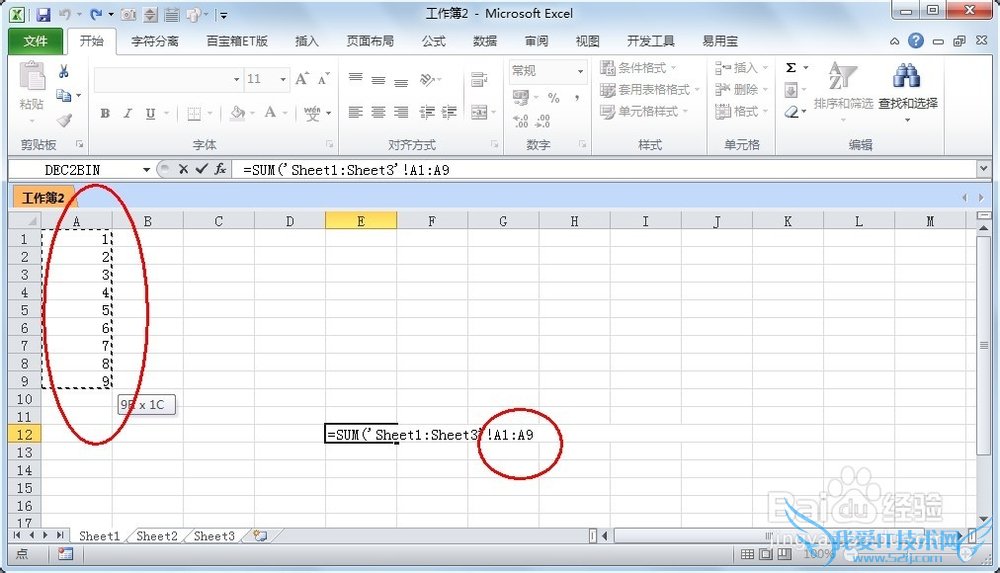This screenshot has height=573, width=1000.
Task: Click the Insert Worksheet icon
Action: [260, 536]
